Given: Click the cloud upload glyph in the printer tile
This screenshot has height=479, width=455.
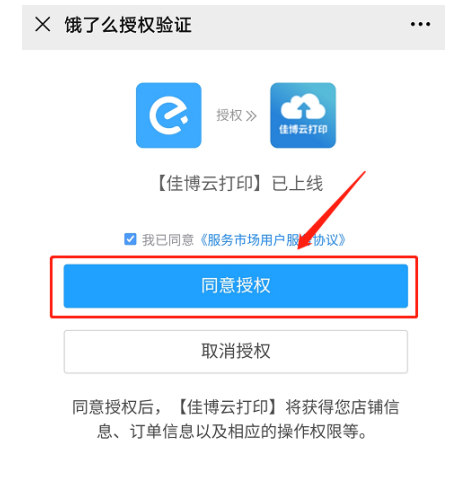Looking at the screenshot, I should 303,107.
